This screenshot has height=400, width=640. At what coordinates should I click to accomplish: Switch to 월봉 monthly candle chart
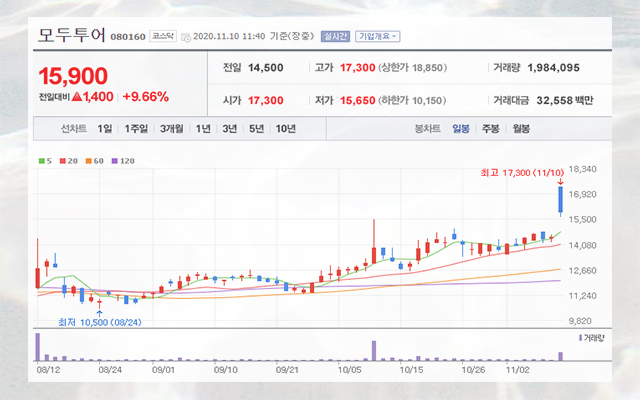coord(521,129)
